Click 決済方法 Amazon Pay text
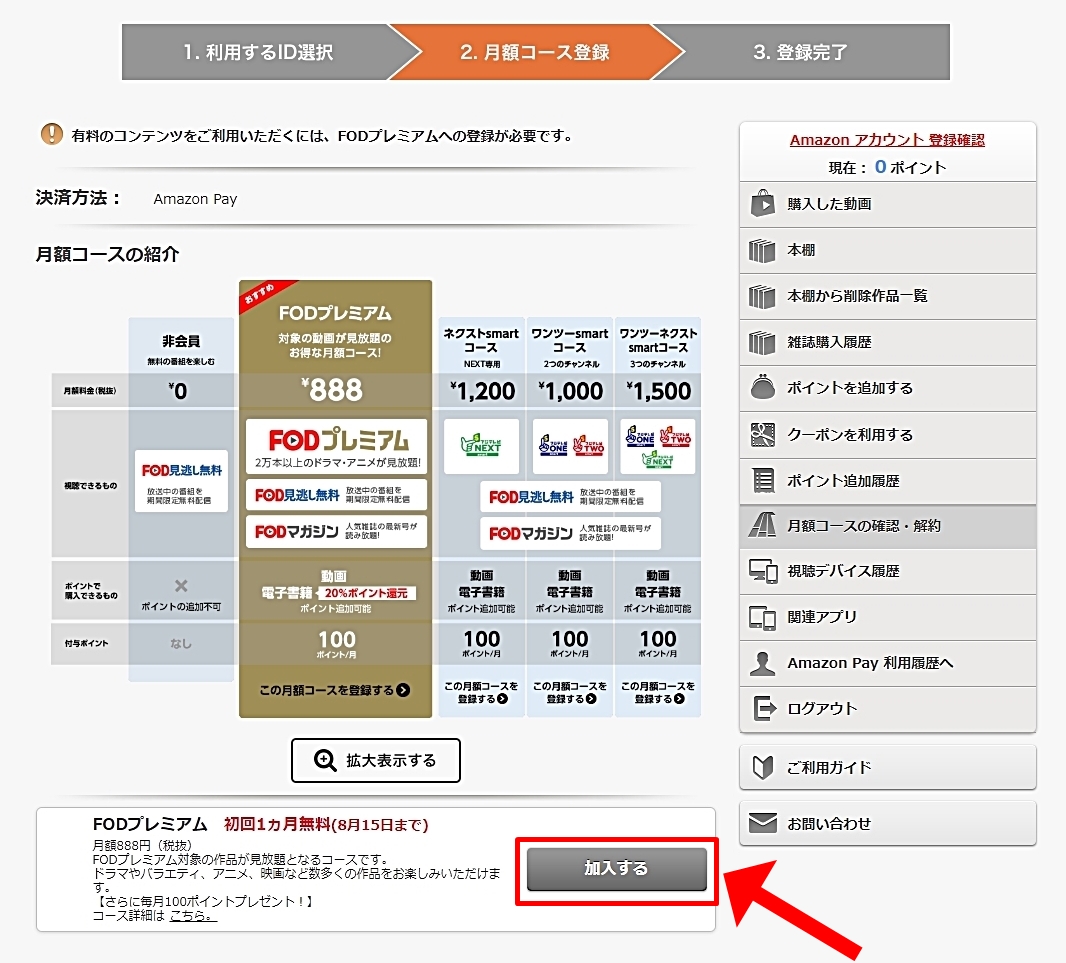The height and width of the screenshot is (963, 1066). tap(195, 199)
